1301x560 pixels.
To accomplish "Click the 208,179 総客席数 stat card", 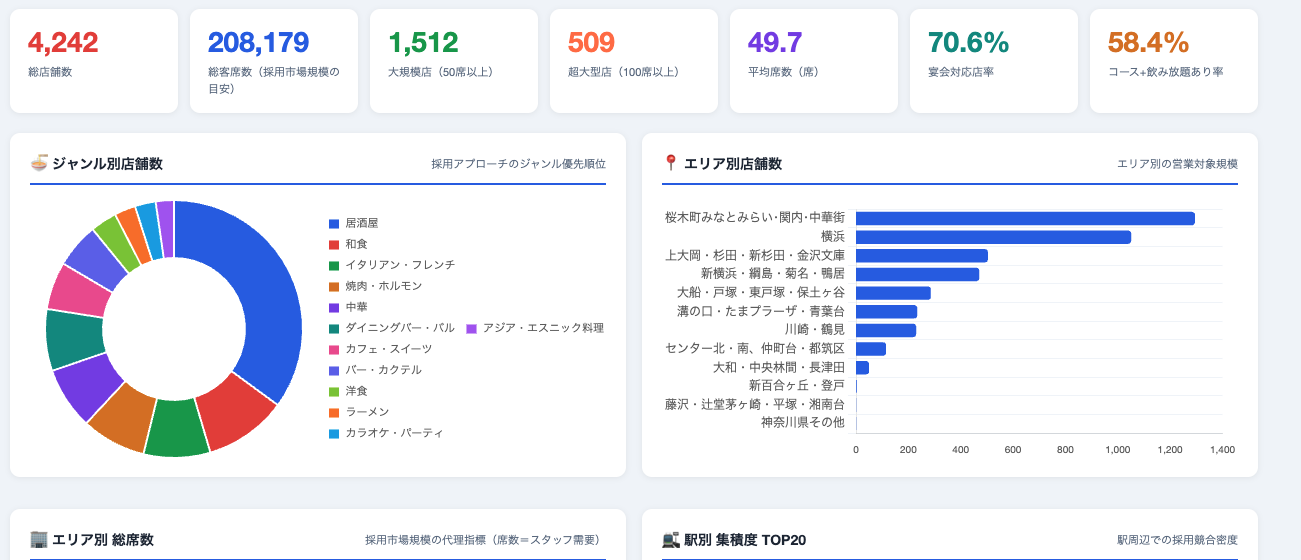I will 274,61.
